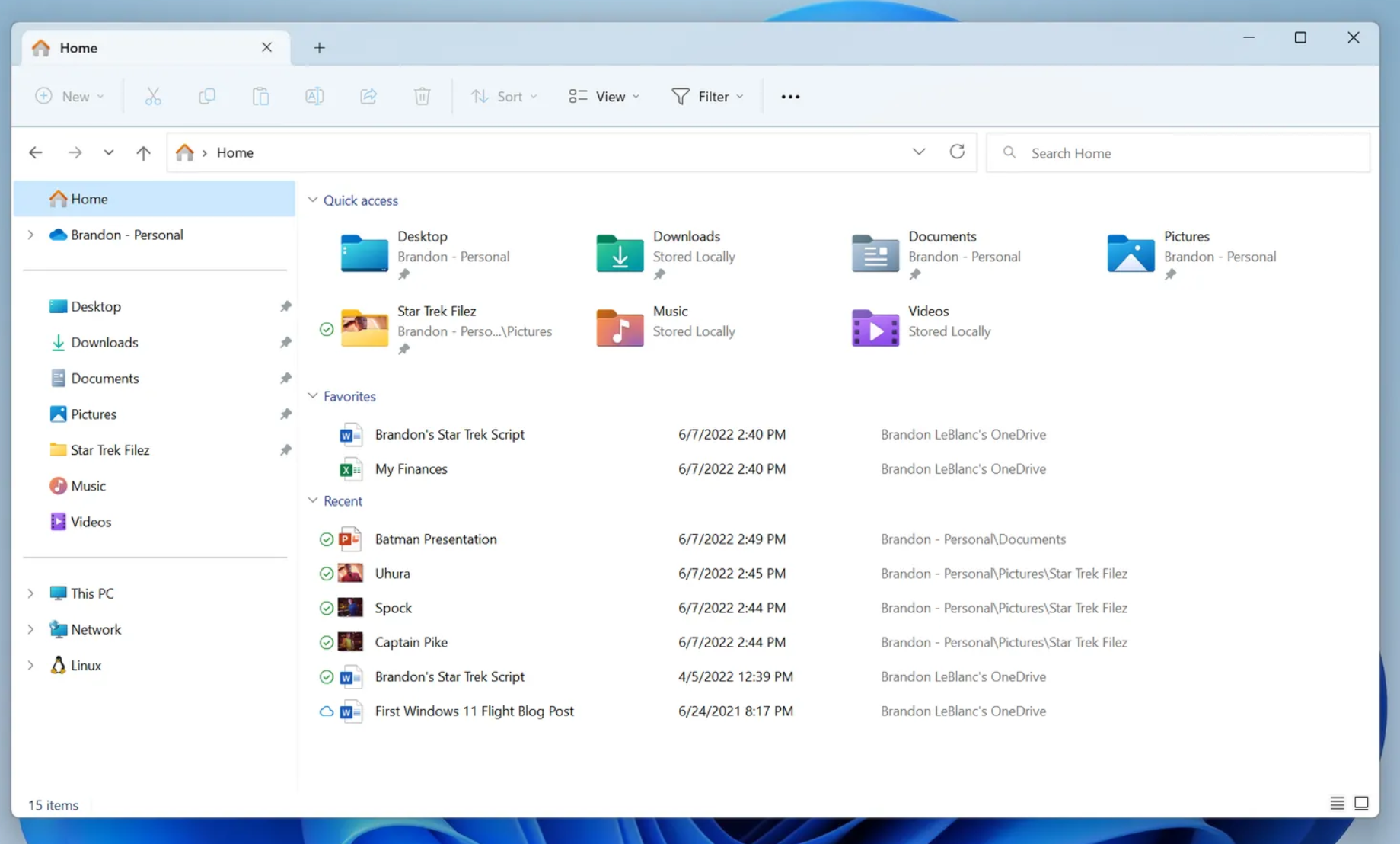This screenshot has height=844, width=1400.
Task: Open the Pictures folder tile in Quick access
Action: coord(1193,255)
